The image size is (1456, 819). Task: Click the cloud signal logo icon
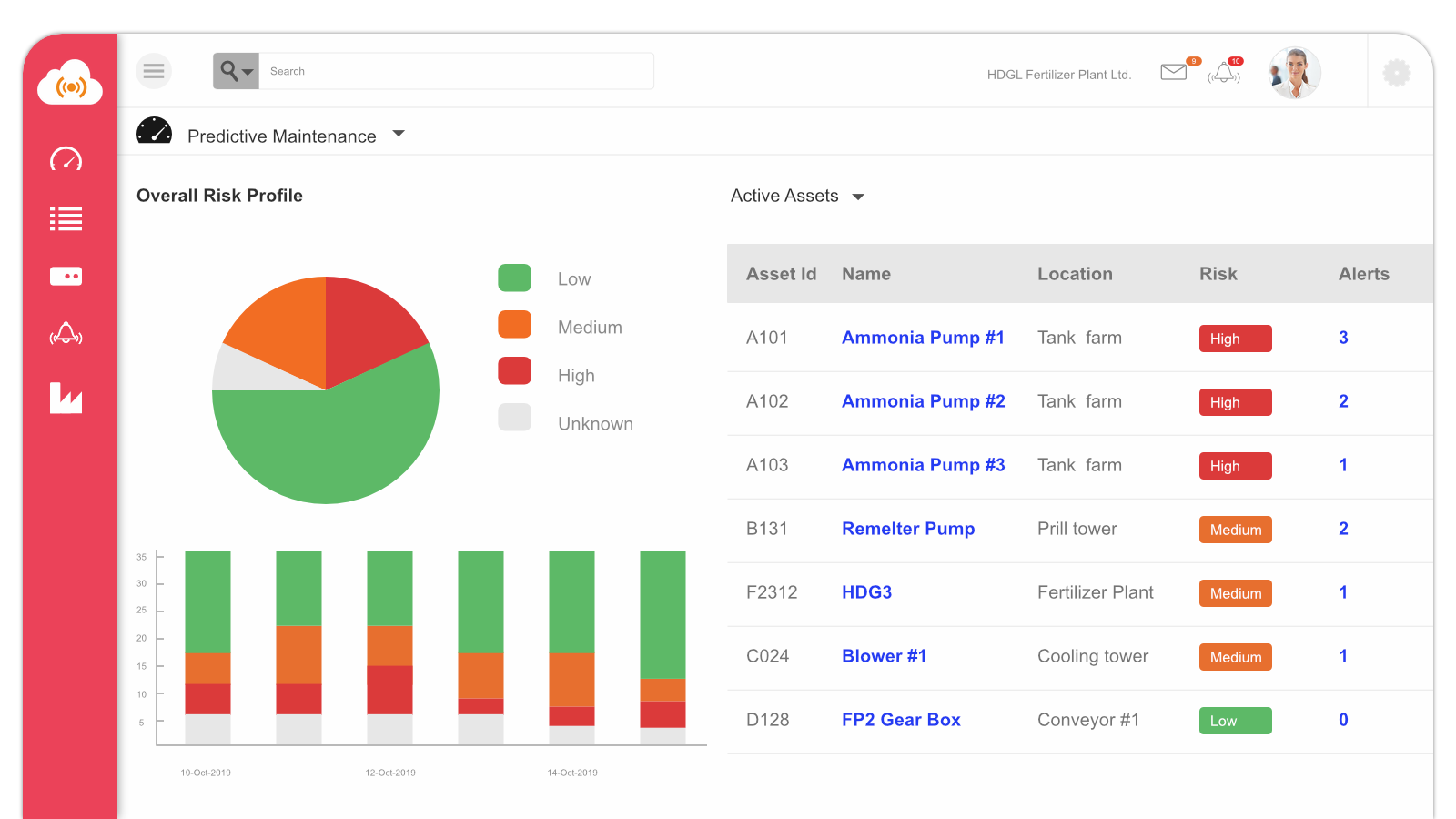pos(70,84)
